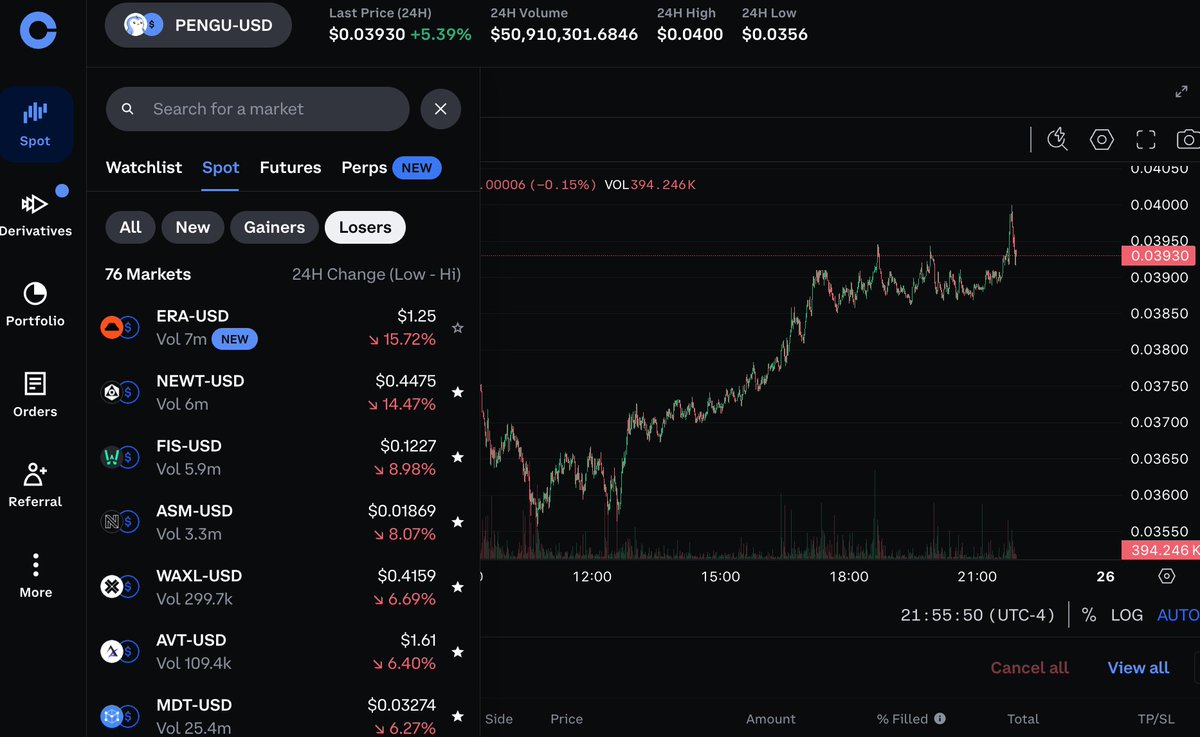Click the 0.03930 current price label
This screenshot has height=737, width=1200.
pos(1159,255)
